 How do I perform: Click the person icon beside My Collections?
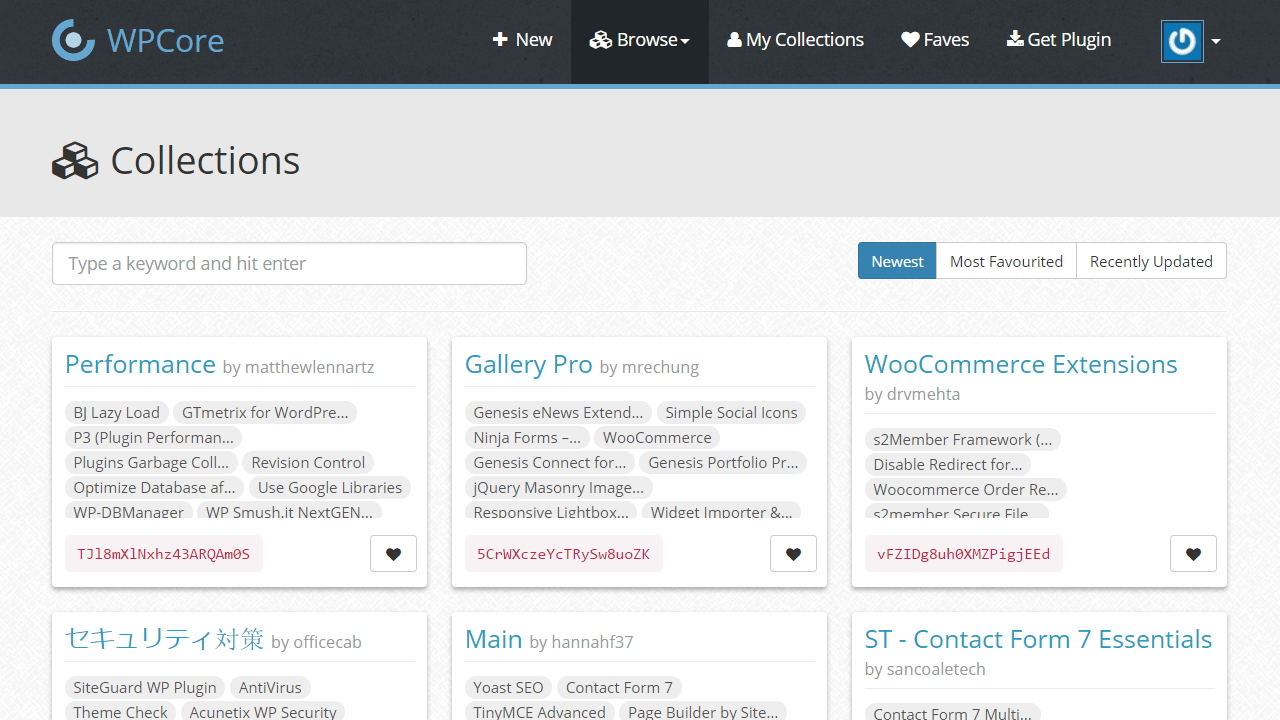(x=735, y=40)
